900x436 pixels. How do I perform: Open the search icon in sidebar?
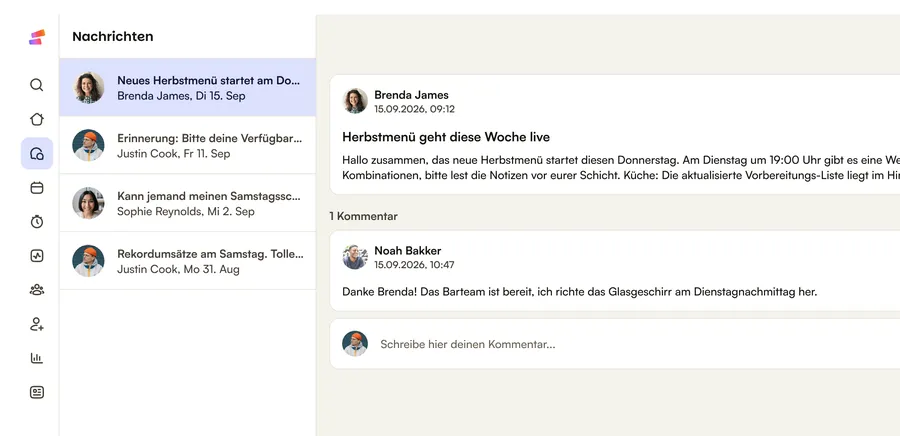(37, 85)
